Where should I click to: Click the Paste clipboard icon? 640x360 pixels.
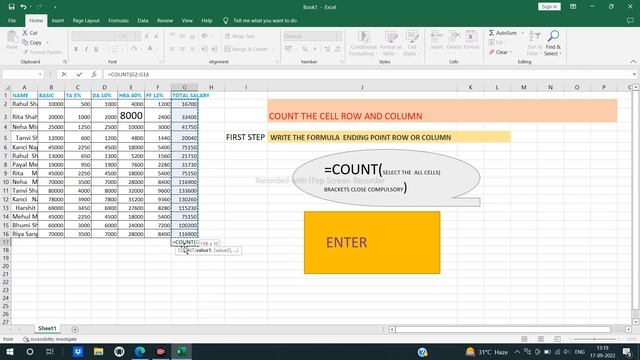(12, 40)
